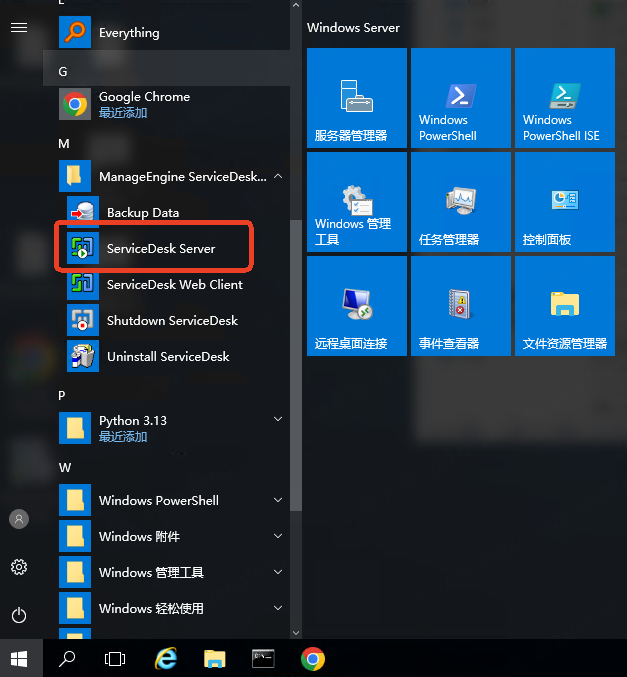Open the Windows 轻松使用 folder entry
The image size is (627, 677).
pyautogui.click(x=166, y=608)
